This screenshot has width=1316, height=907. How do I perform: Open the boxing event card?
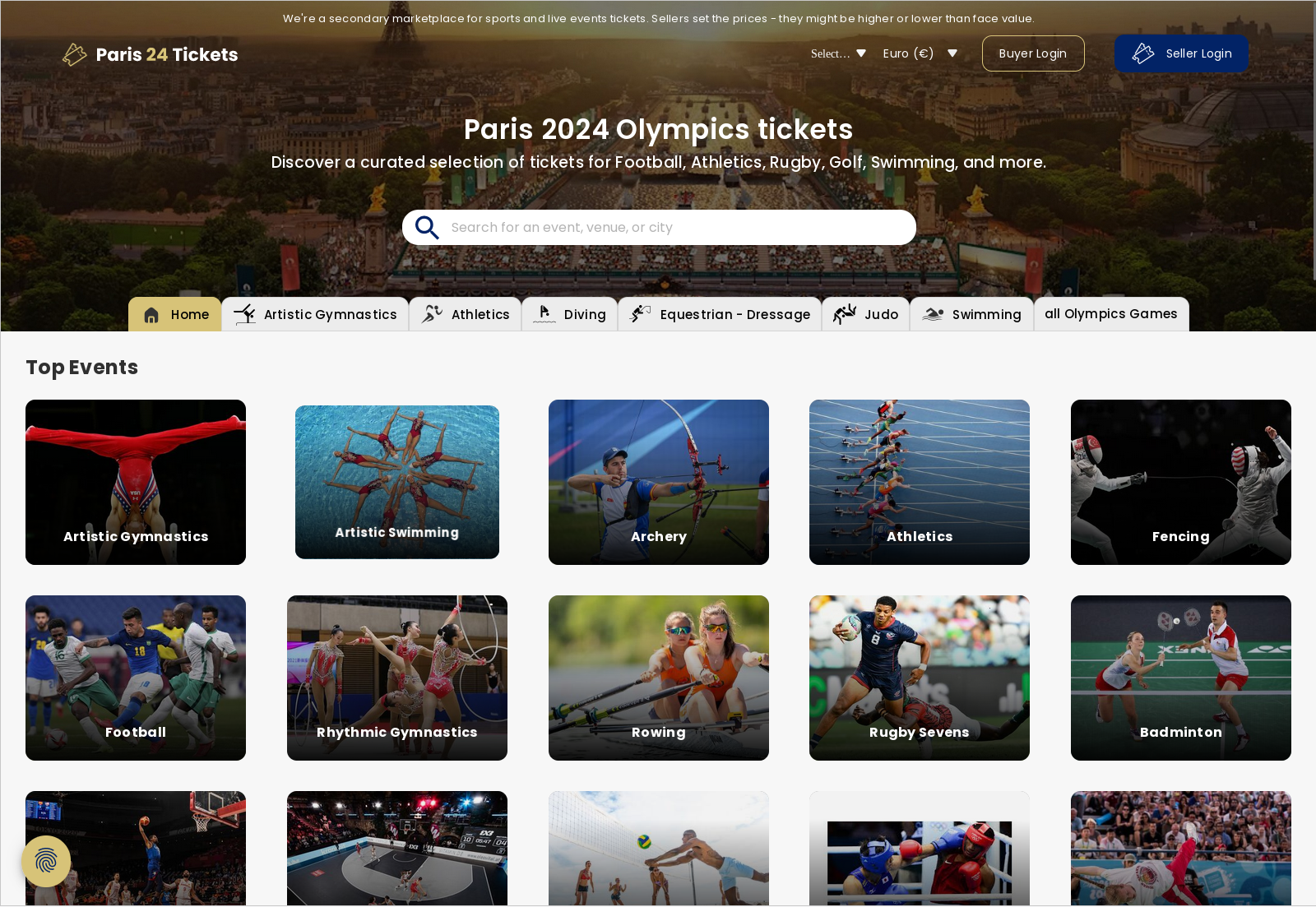[x=920, y=849]
